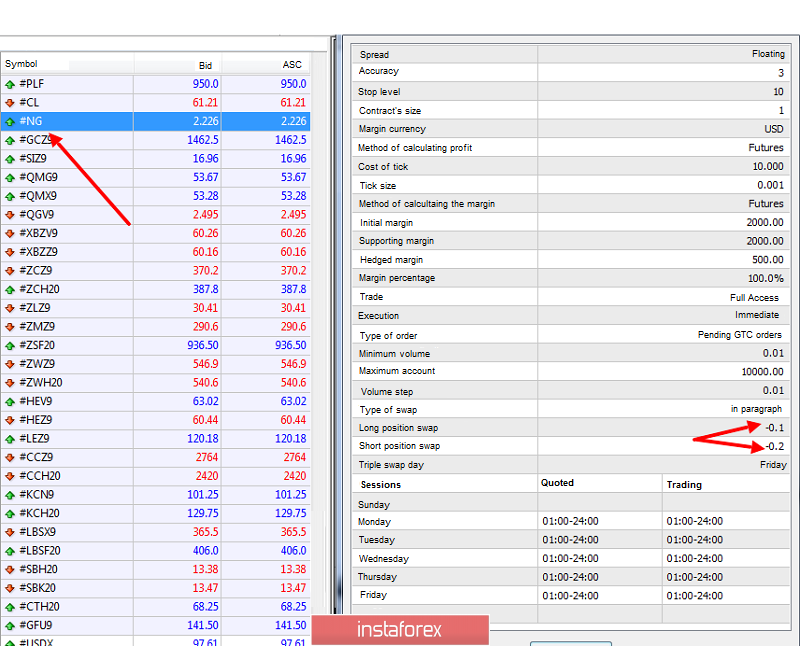This screenshot has height=646, width=800.
Task: Click the red arrow icon beside #ZCZ9
Action: 10,271
